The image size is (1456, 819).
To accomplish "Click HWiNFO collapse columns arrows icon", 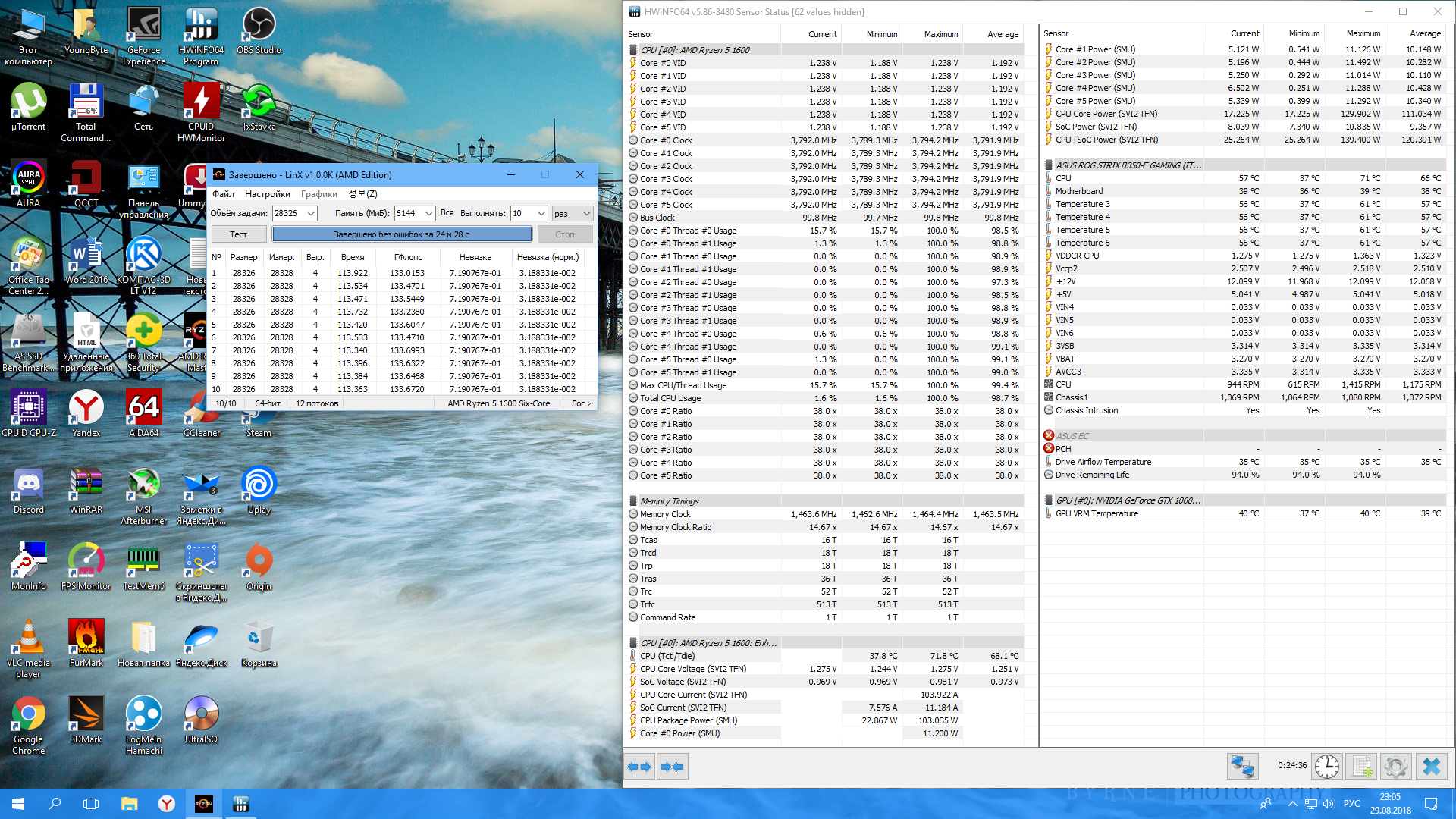I will click(x=672, y=767).
